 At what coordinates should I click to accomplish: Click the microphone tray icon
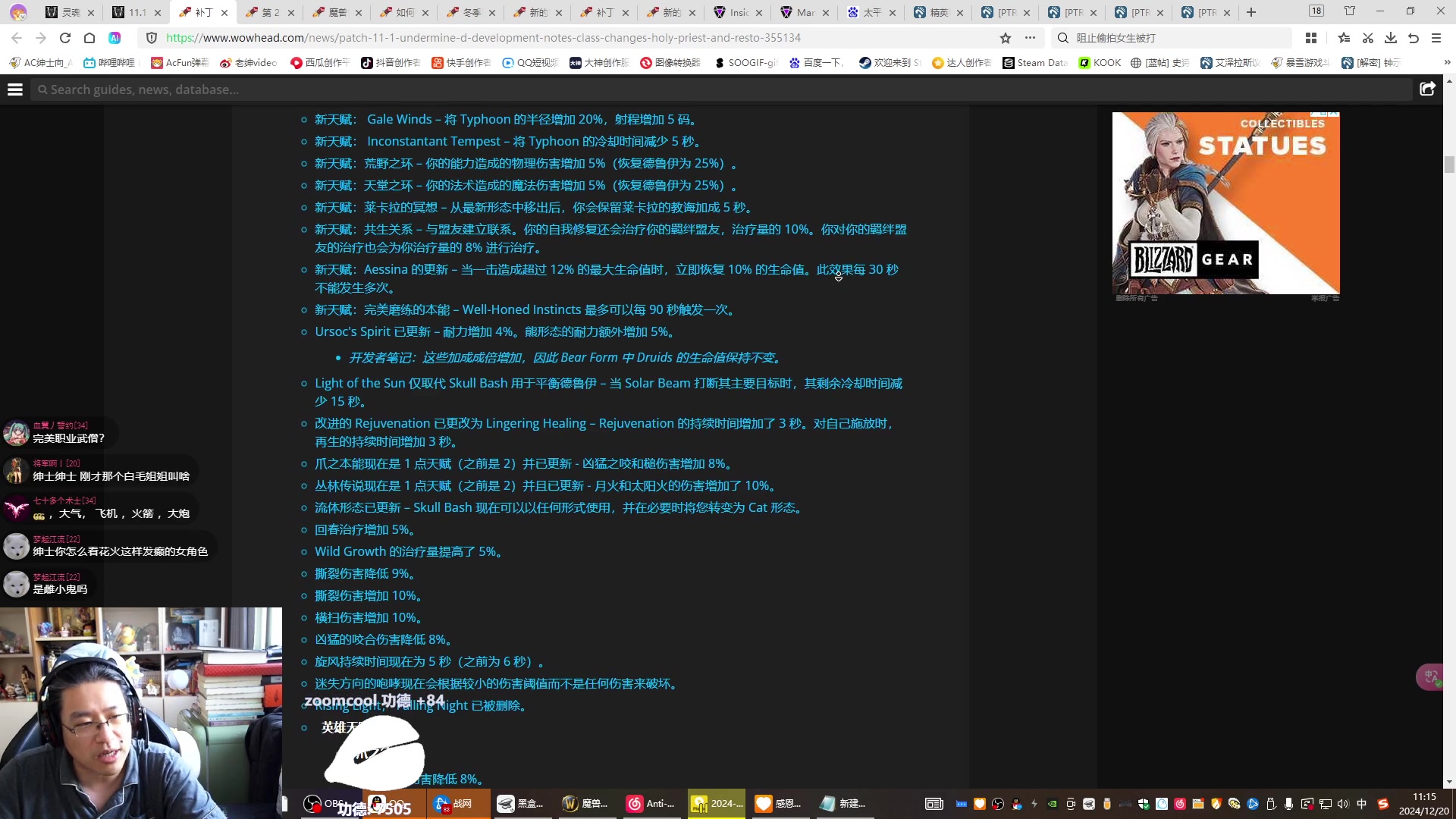point(1288,804)
